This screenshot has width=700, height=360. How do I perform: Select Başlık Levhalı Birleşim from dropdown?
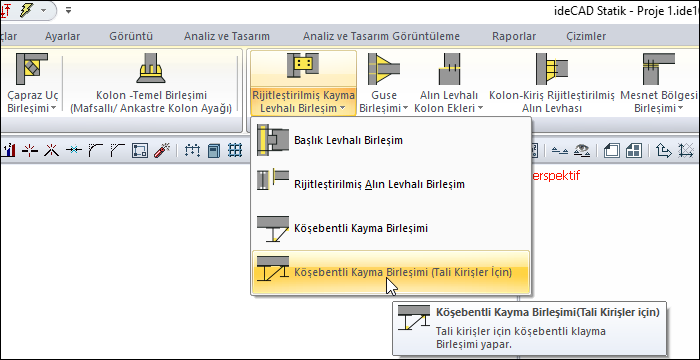click(391, 140)
